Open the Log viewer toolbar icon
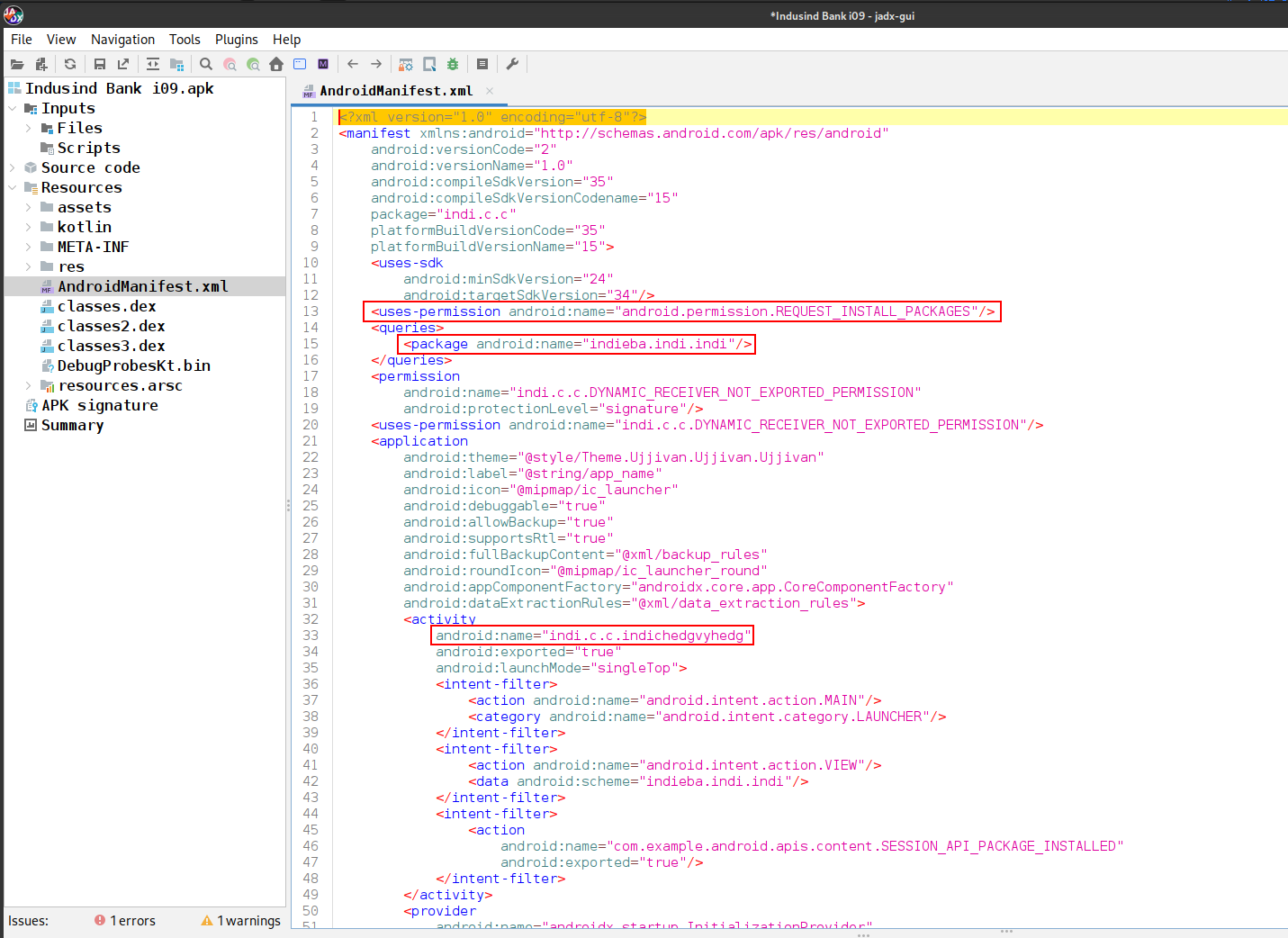The height and width of the screenshot is (938, 1288). (482, 64)
